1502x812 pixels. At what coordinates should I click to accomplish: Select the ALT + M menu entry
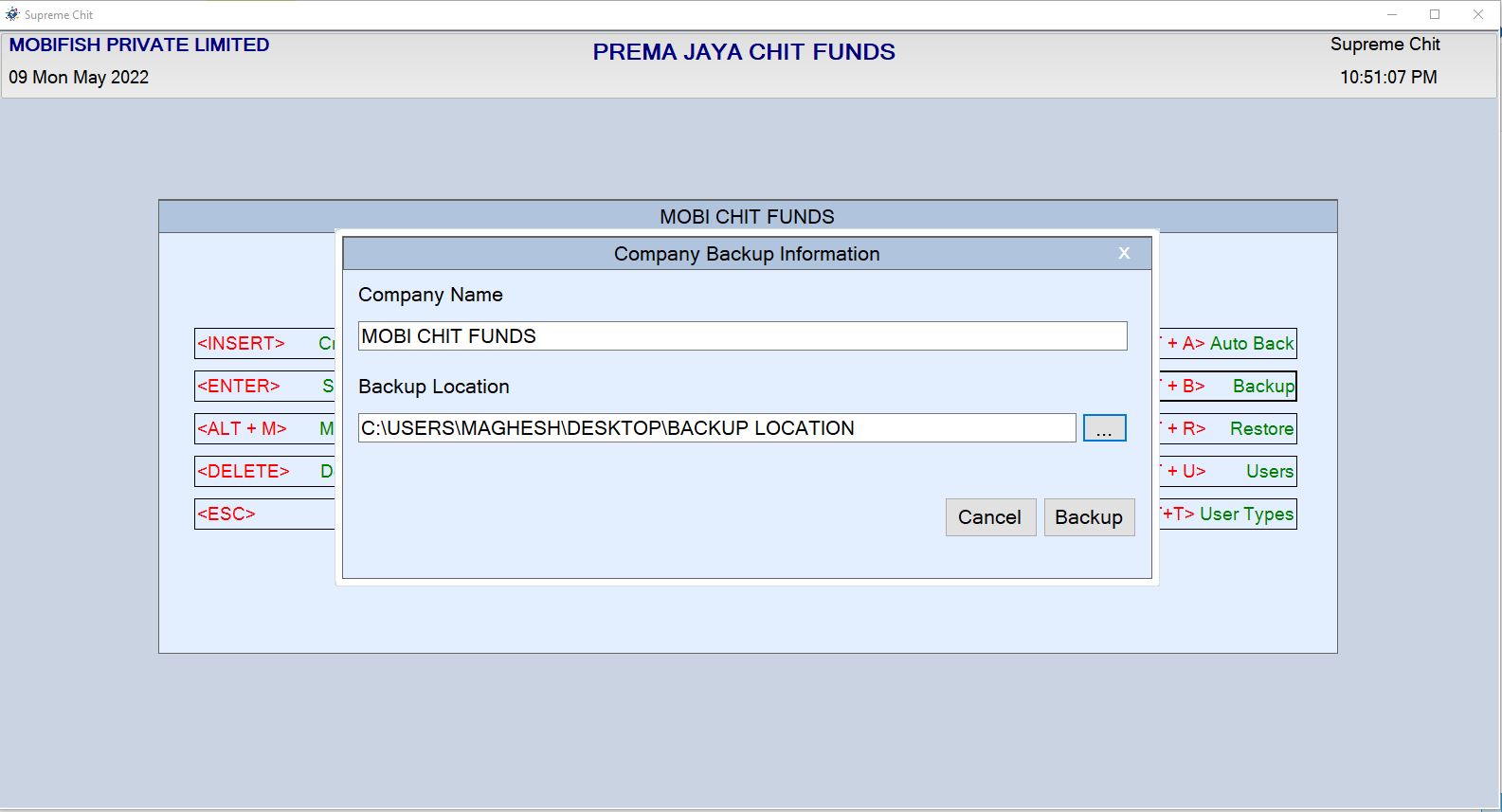pyautogui.click(x=264, y=428)
